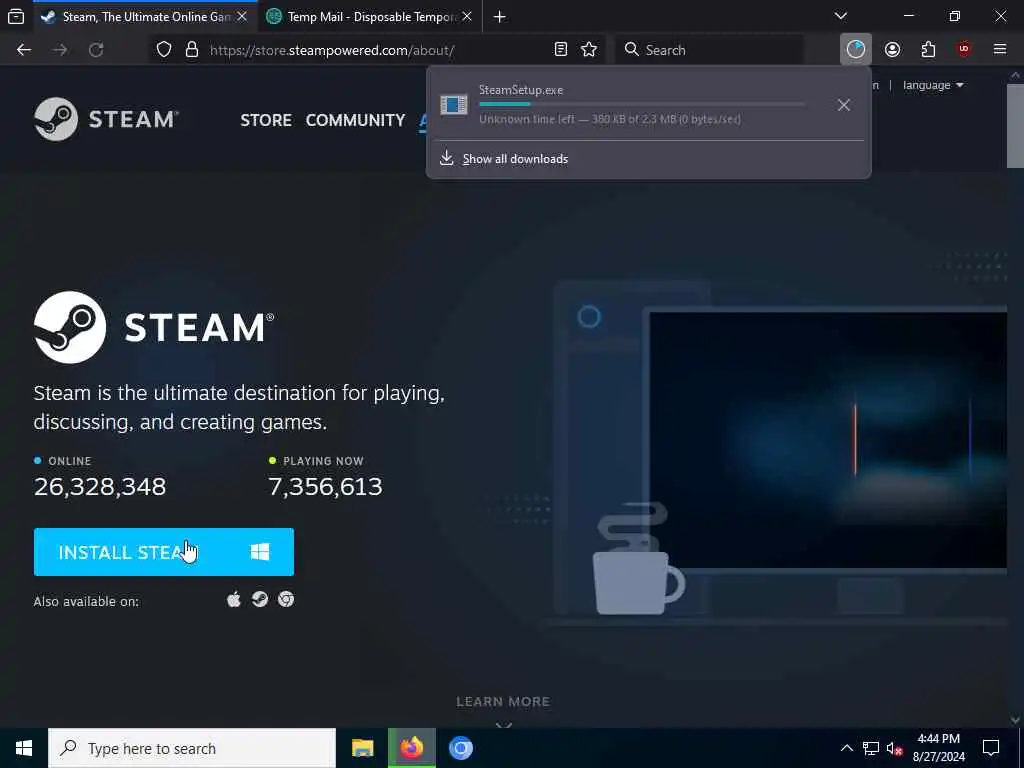Click the playing now count 7,356,613

click(x=325, y=487)
